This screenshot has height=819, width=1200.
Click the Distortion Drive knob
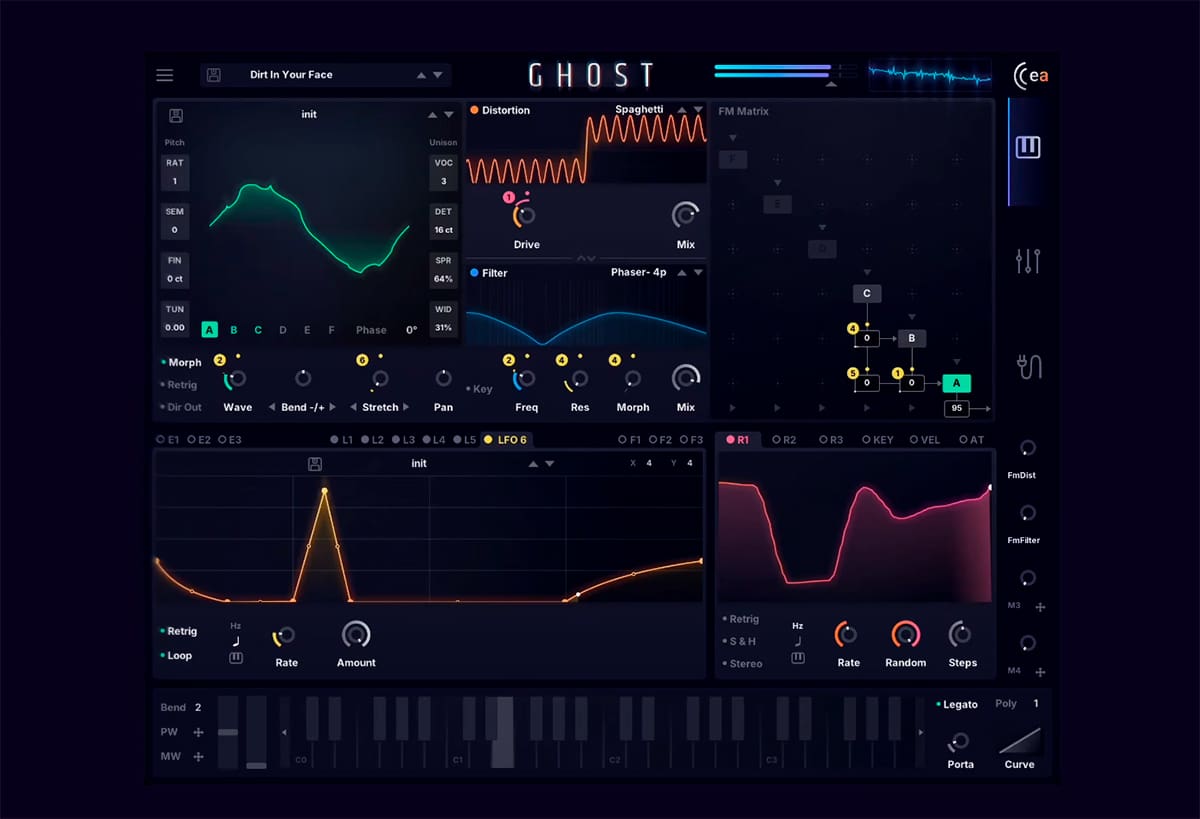point(526,215)
